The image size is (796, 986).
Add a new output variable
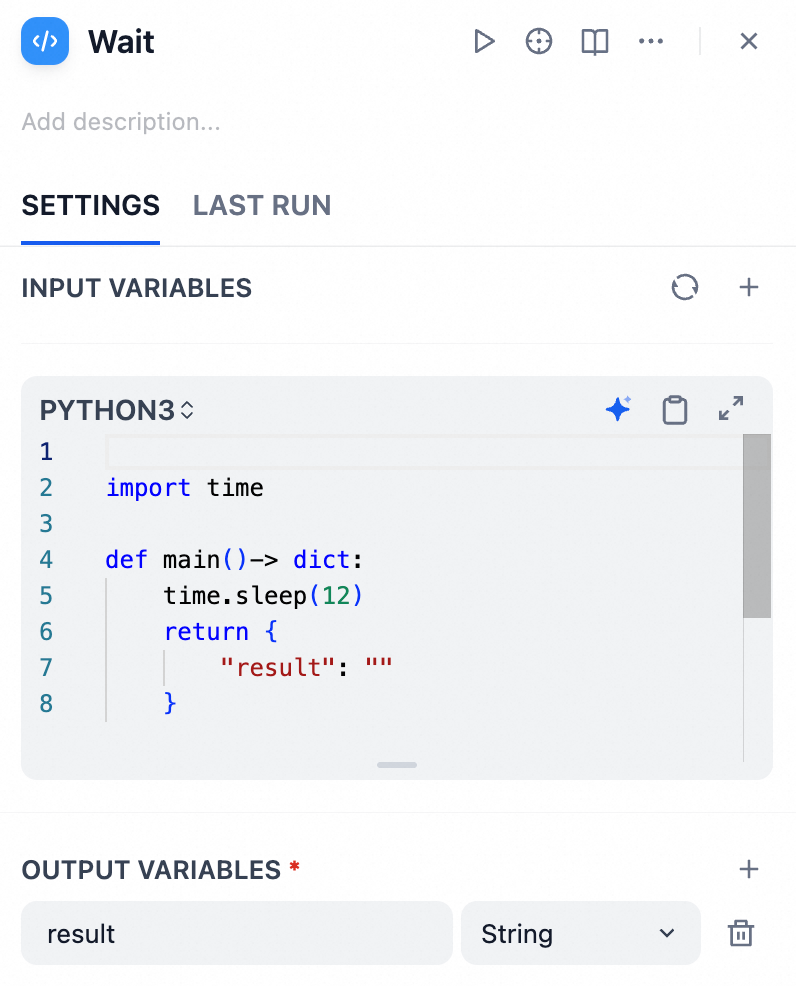(x=749, y=869)
